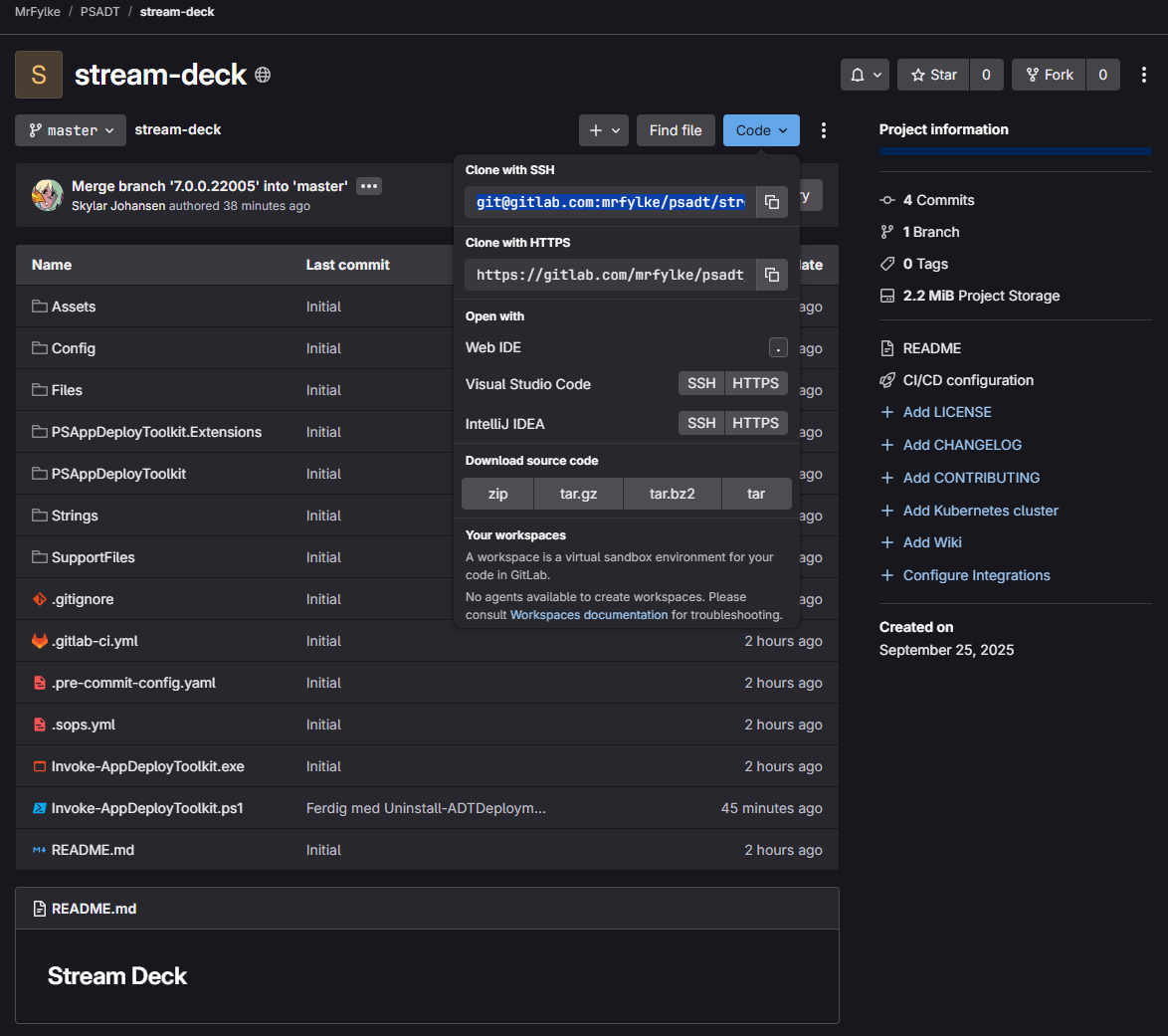The width and height of the screenshot is (1168, 1036).
Task: Fork the stream-deck project
Action: (x=1049, y=75)
